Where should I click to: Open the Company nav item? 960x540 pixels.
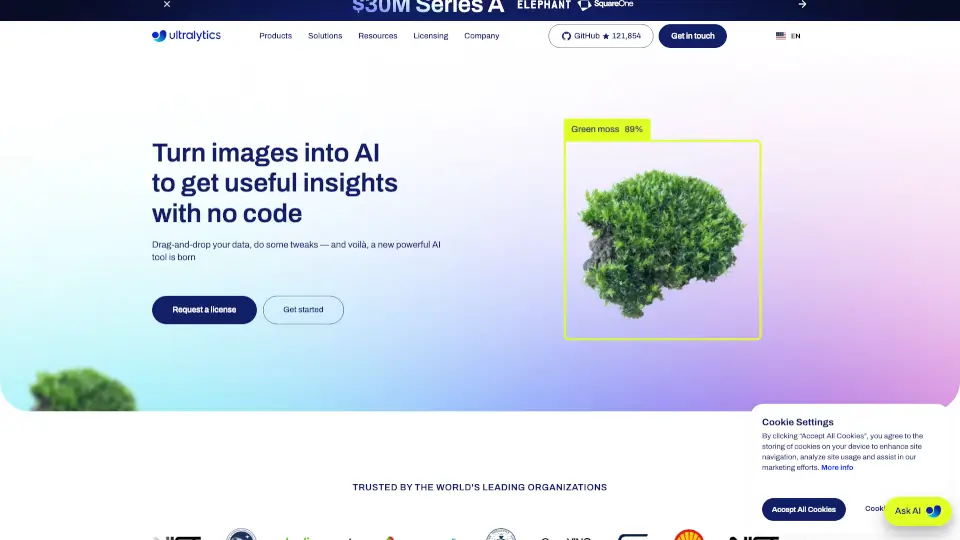click(x=481, y=36)
